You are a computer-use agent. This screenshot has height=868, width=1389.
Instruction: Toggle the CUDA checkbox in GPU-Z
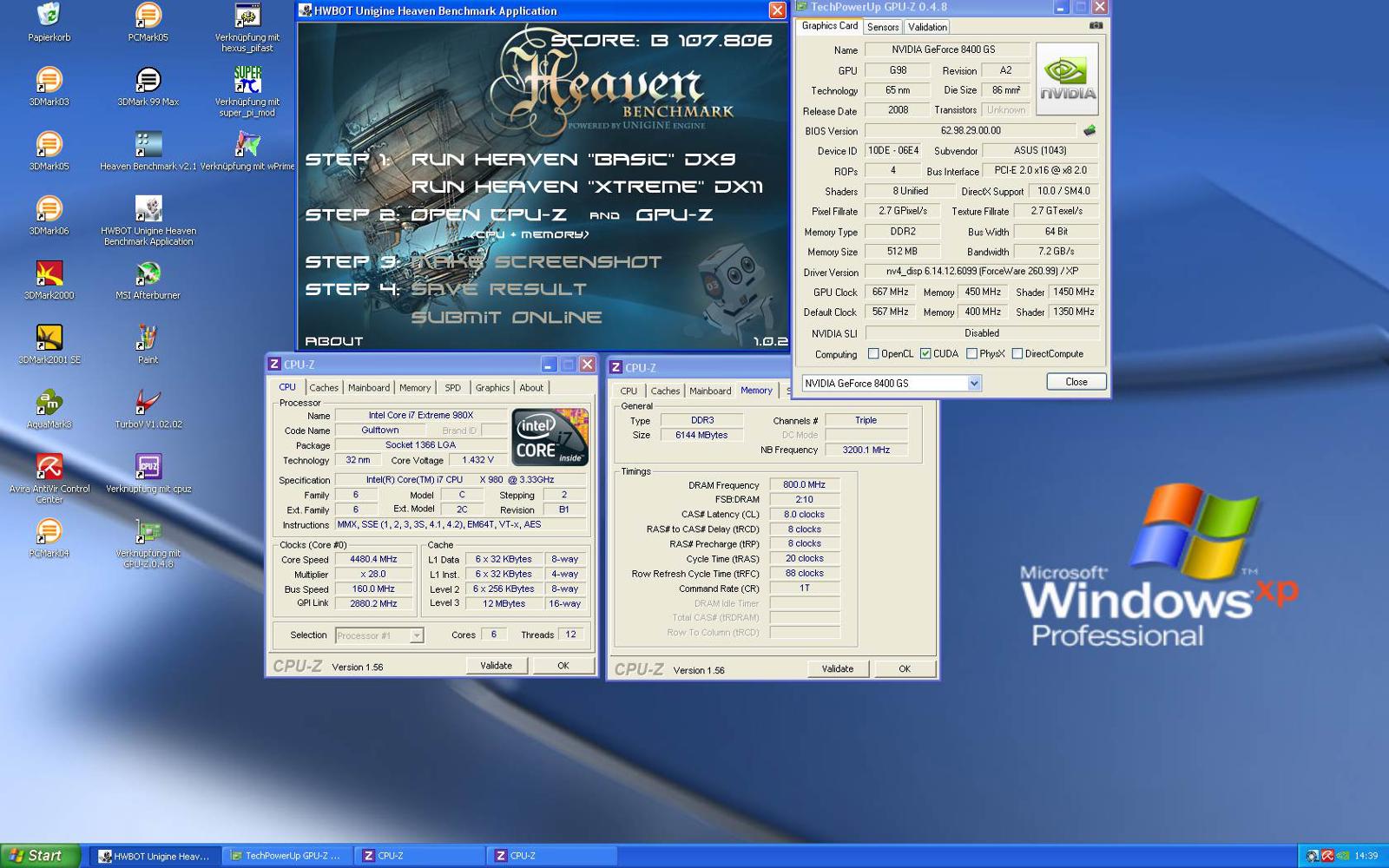tap(925, 354)
